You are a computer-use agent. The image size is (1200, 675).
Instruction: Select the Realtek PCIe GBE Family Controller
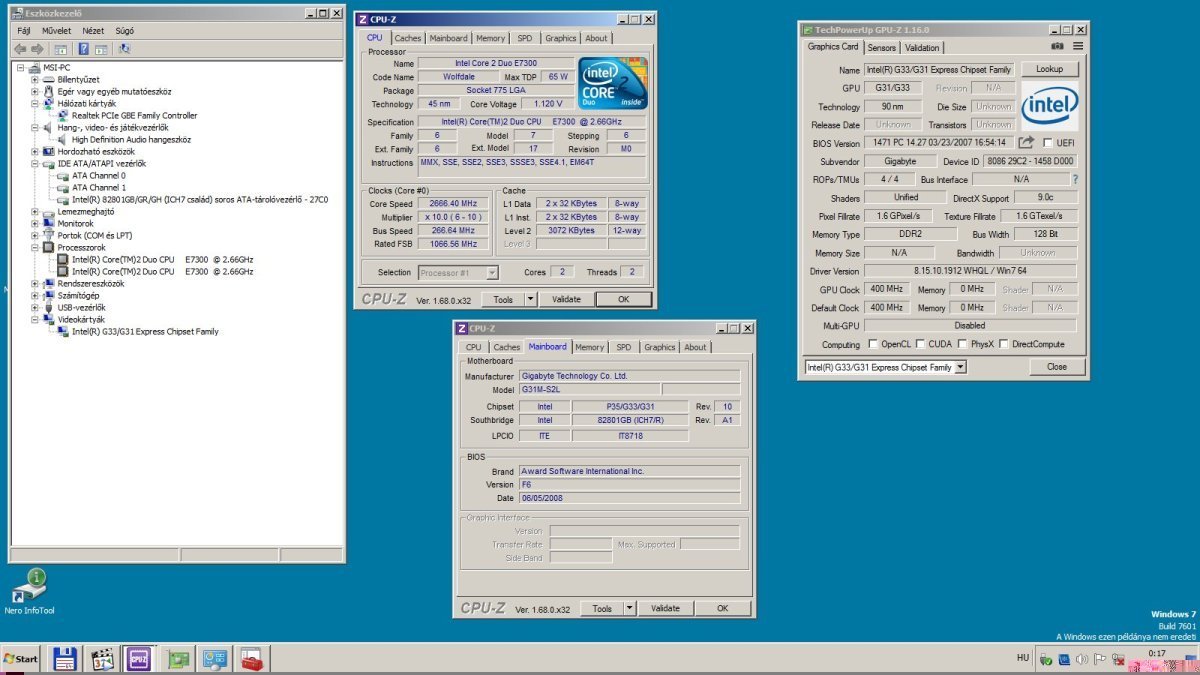134,115
